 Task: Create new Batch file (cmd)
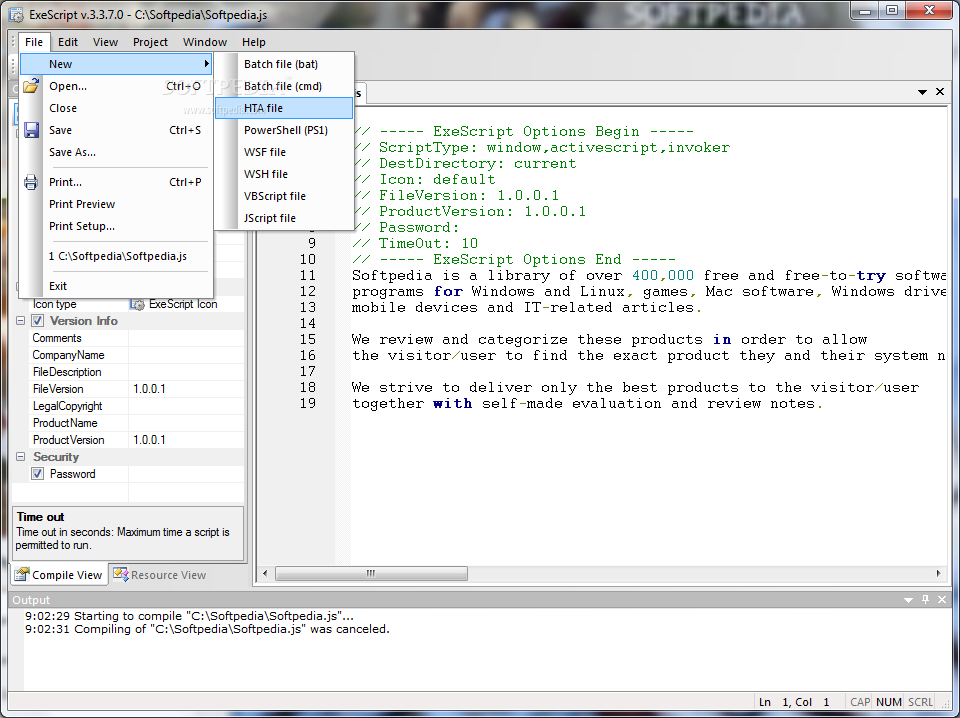click(285, 86)
